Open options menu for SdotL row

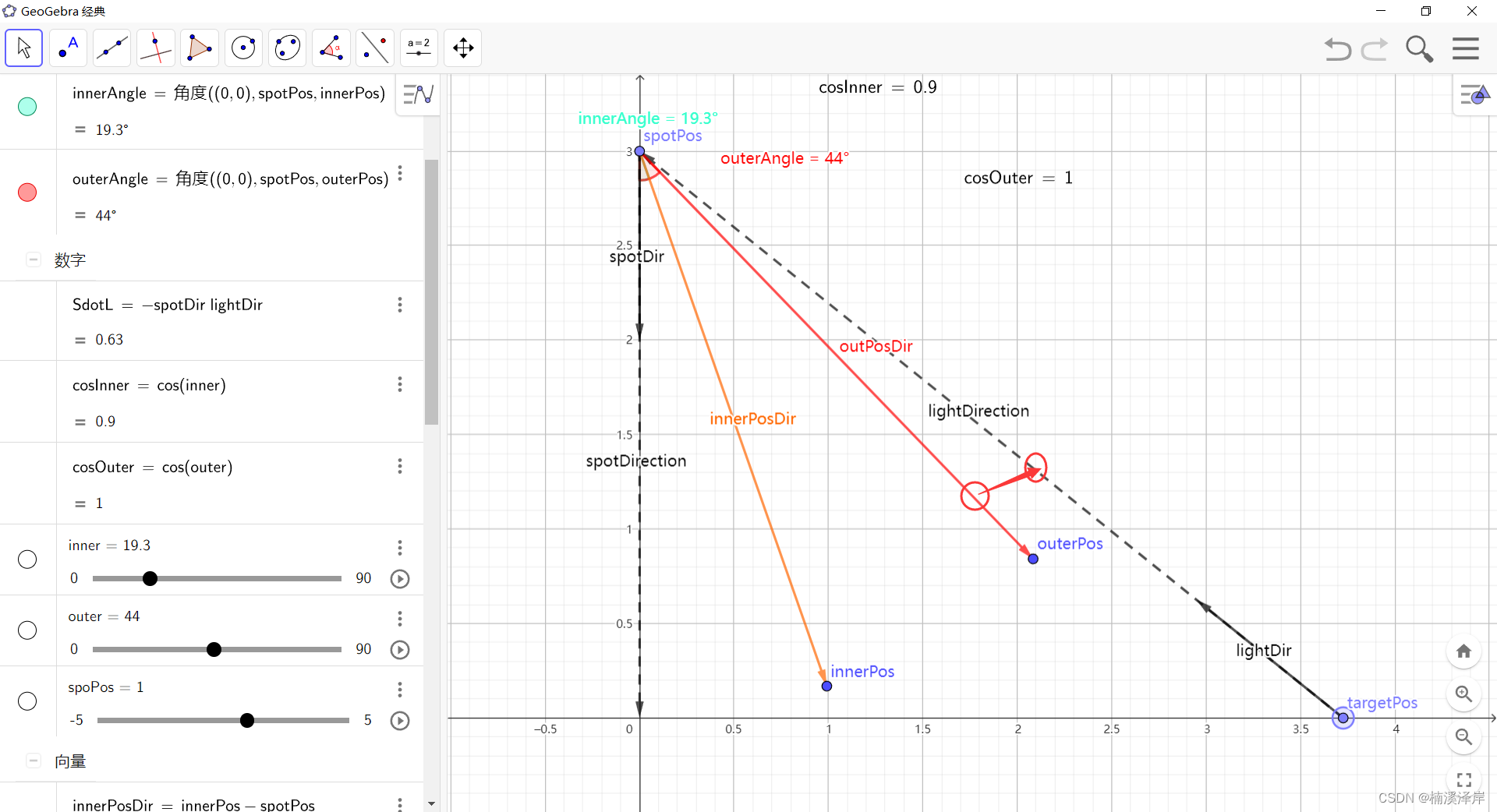coord(400,305)
